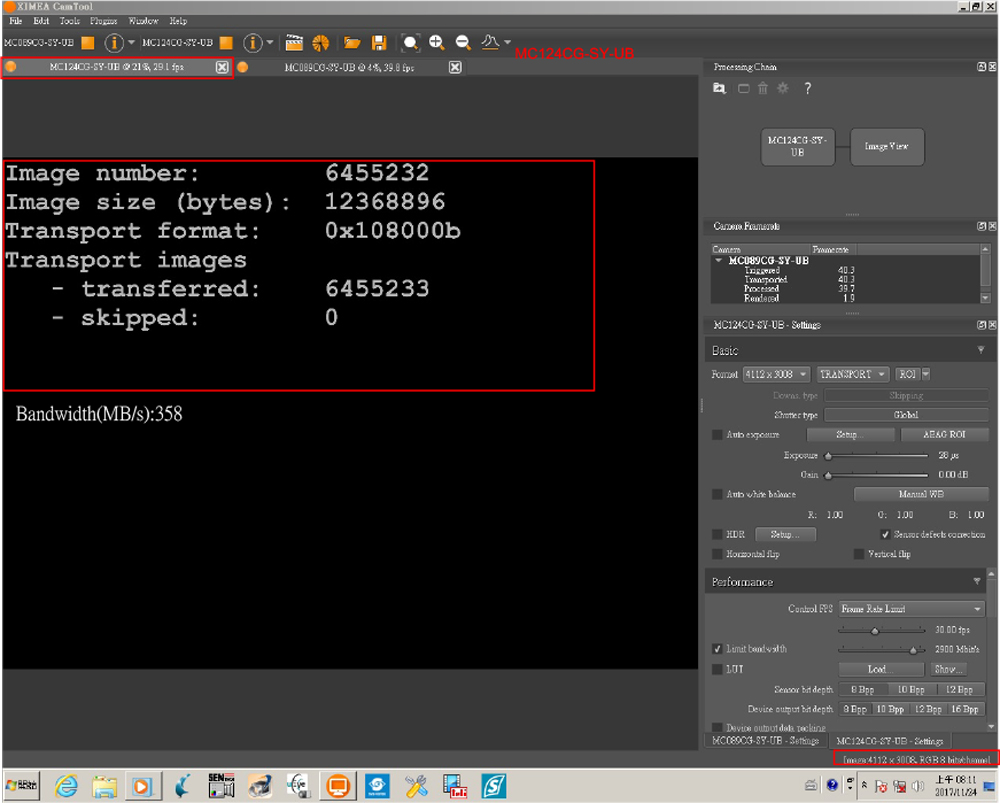Click the zoom-to-fit magnifier icon
This screenshot has height=803, width=1000.
pos(410,43)
